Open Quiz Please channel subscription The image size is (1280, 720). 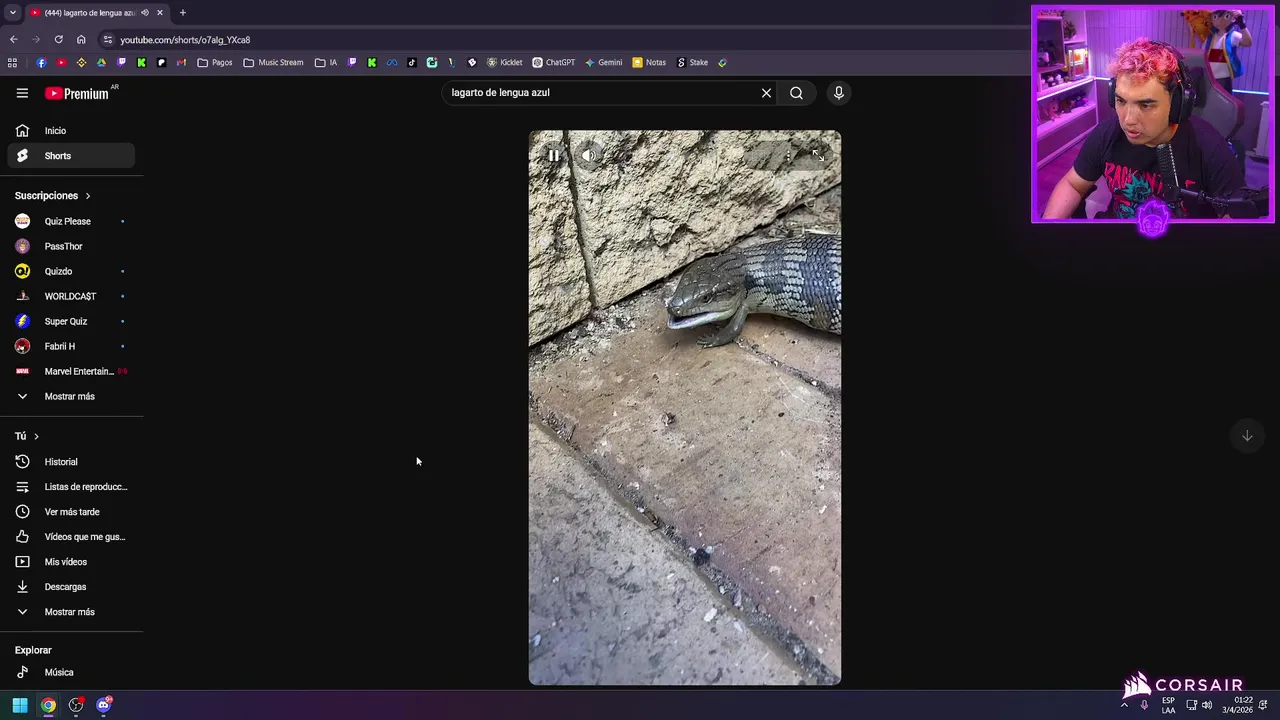[71, 221]
